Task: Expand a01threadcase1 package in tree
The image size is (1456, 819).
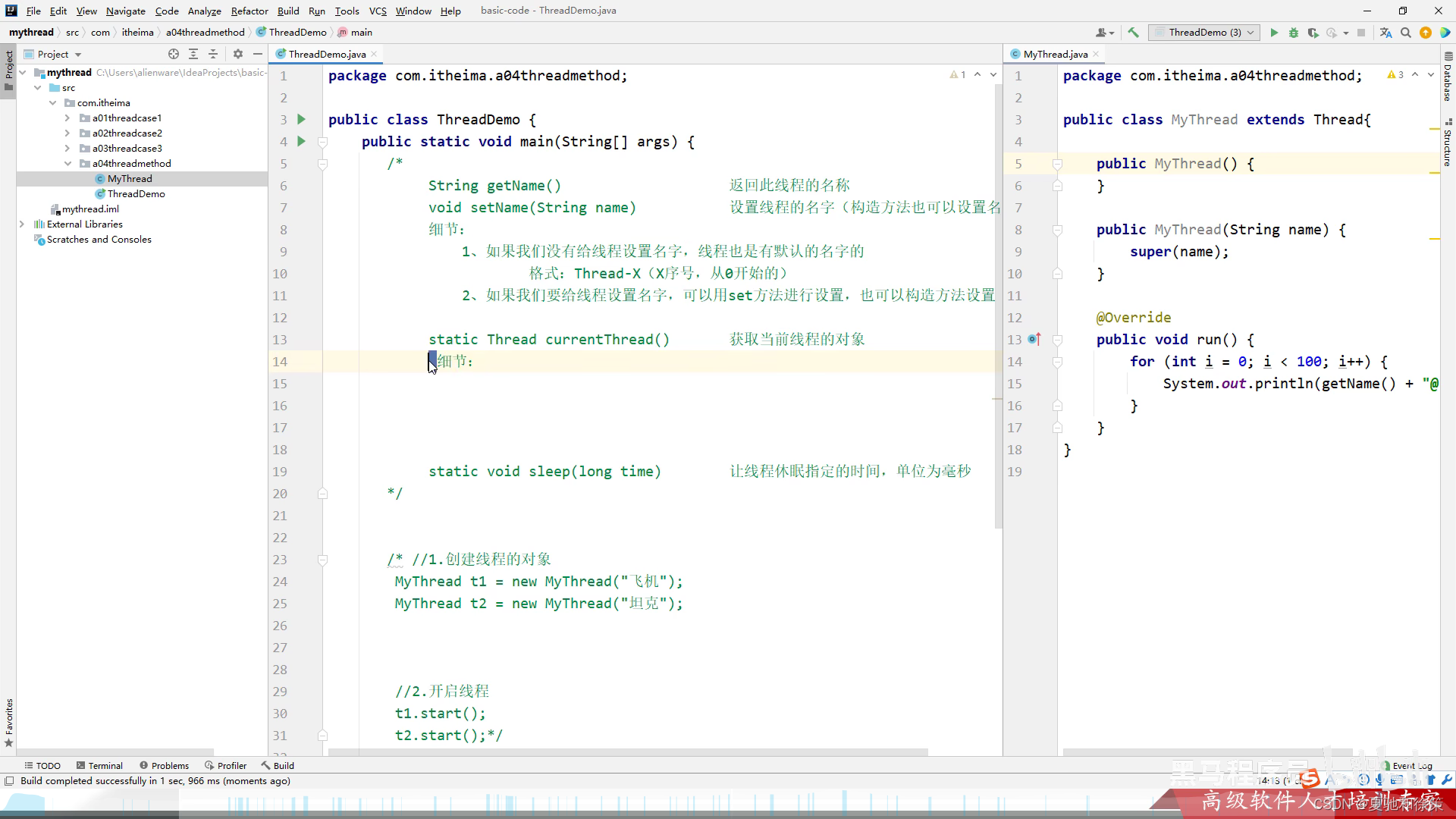Action: [x=67, y=118]
